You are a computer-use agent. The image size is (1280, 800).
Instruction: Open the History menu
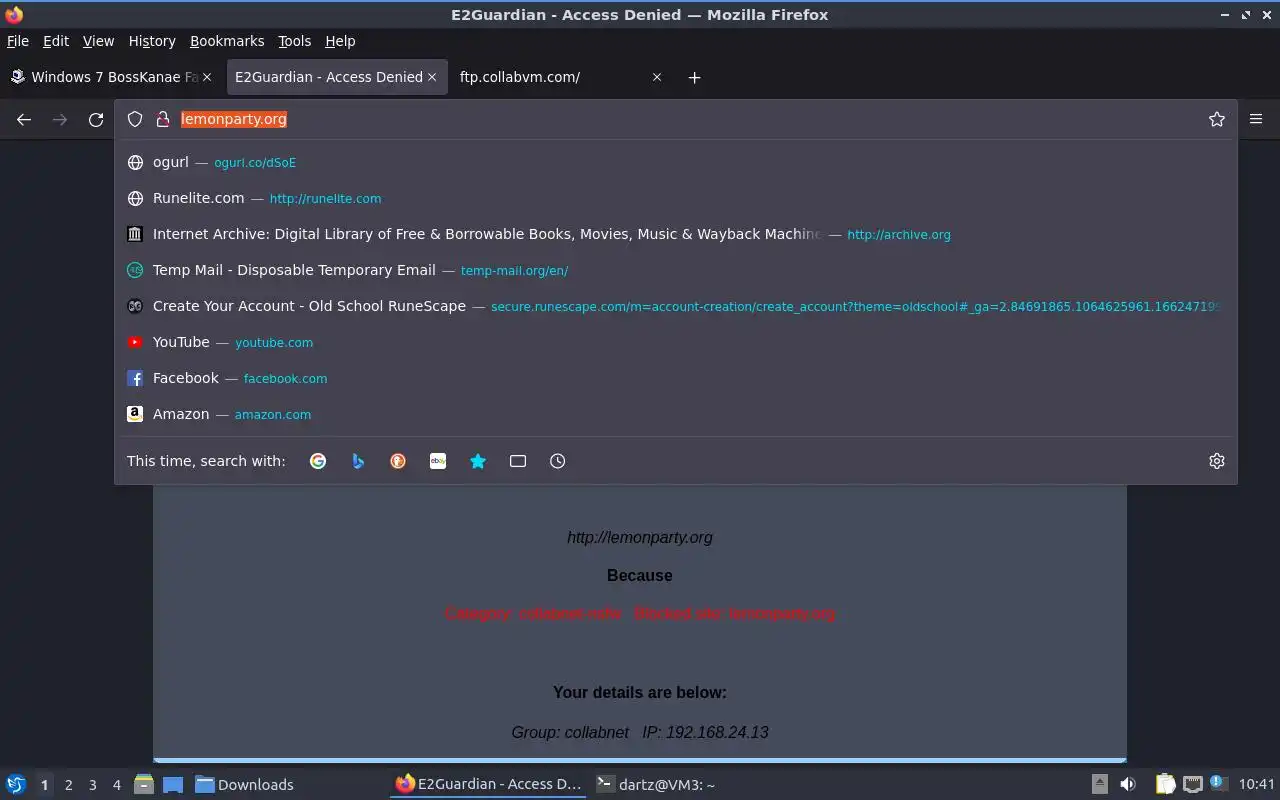coord(152,41)
